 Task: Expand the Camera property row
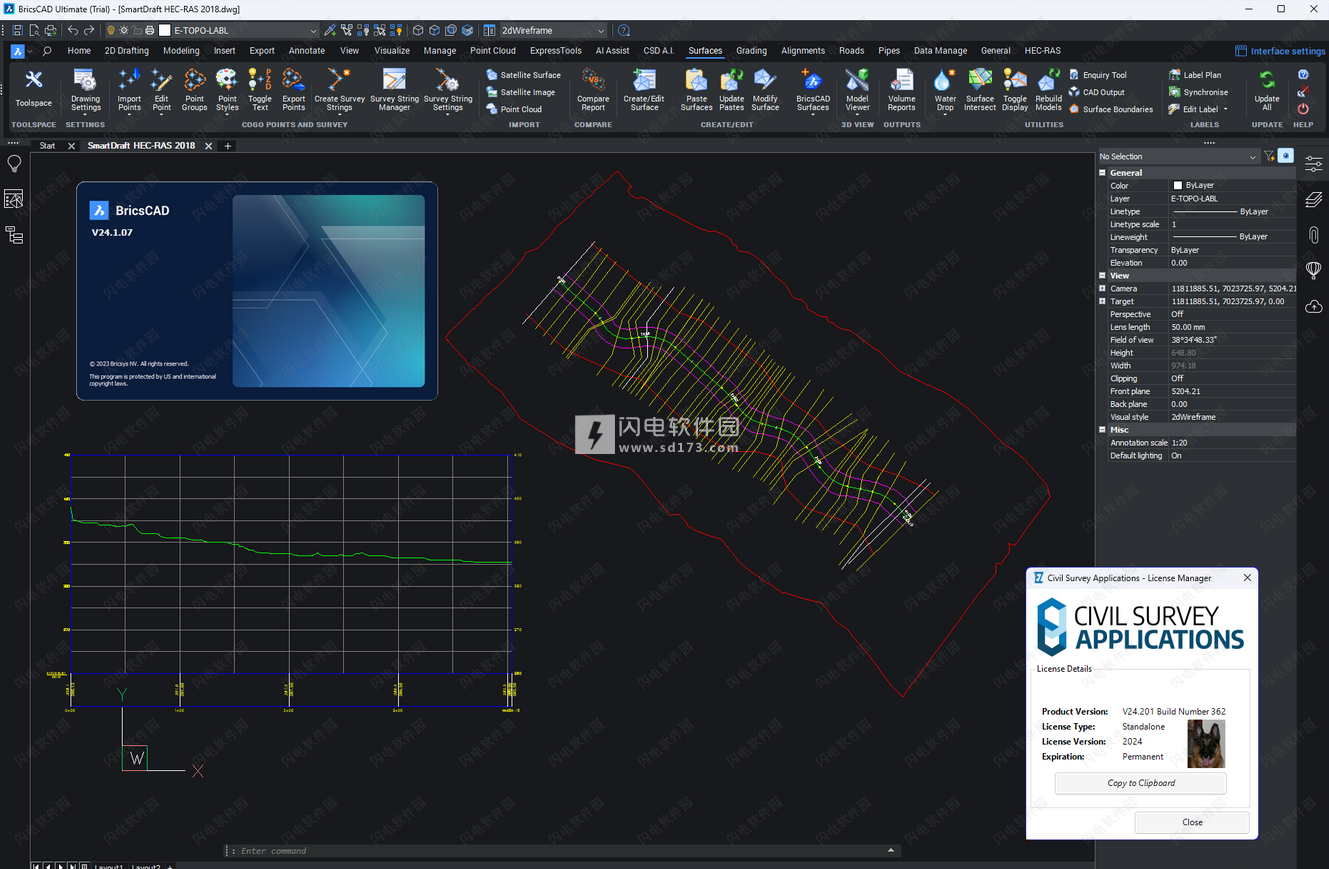[1103, 288]
